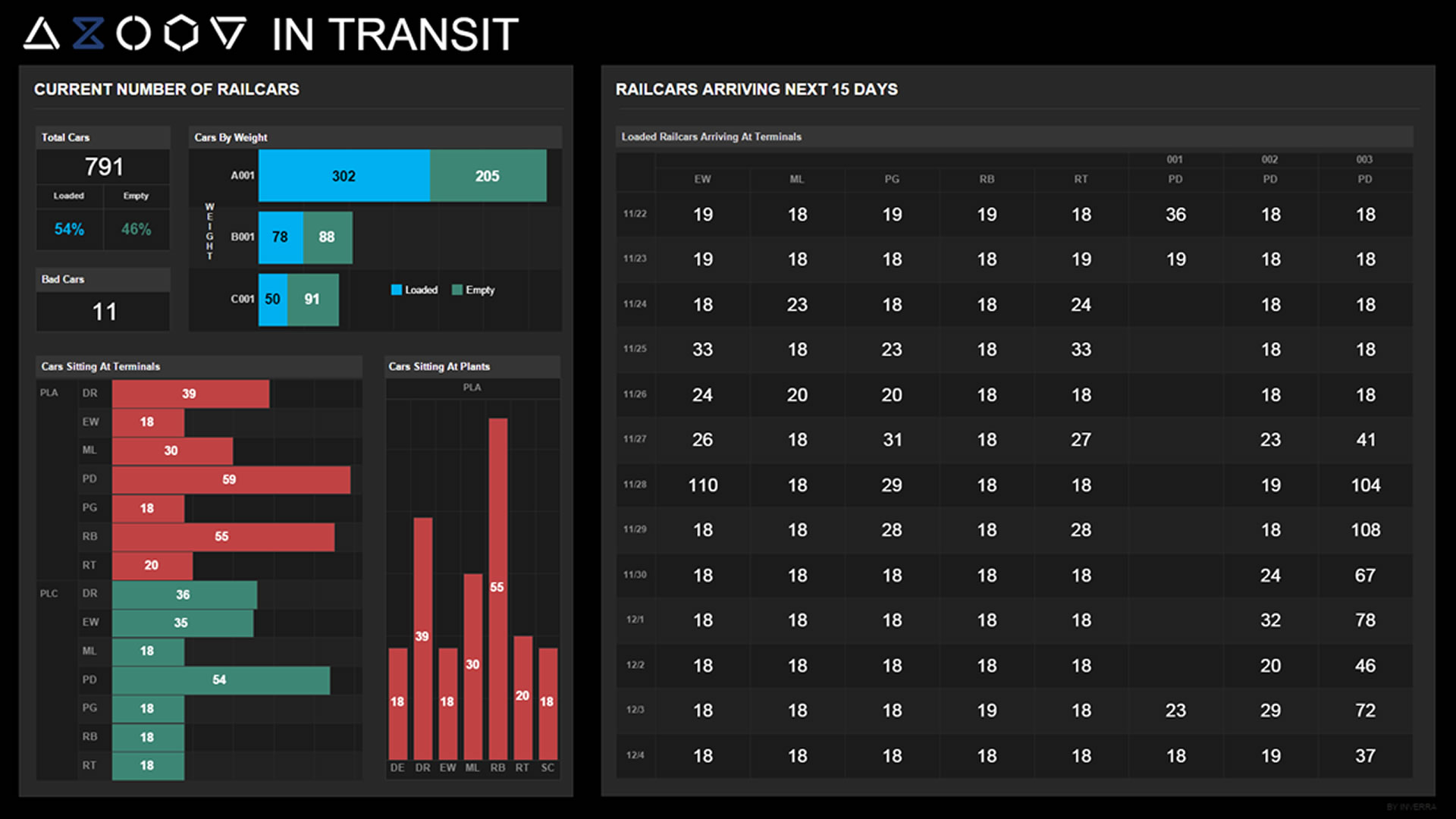
Task: Click the Cars Sitting At Terminals title
Action: click(100, 366)
